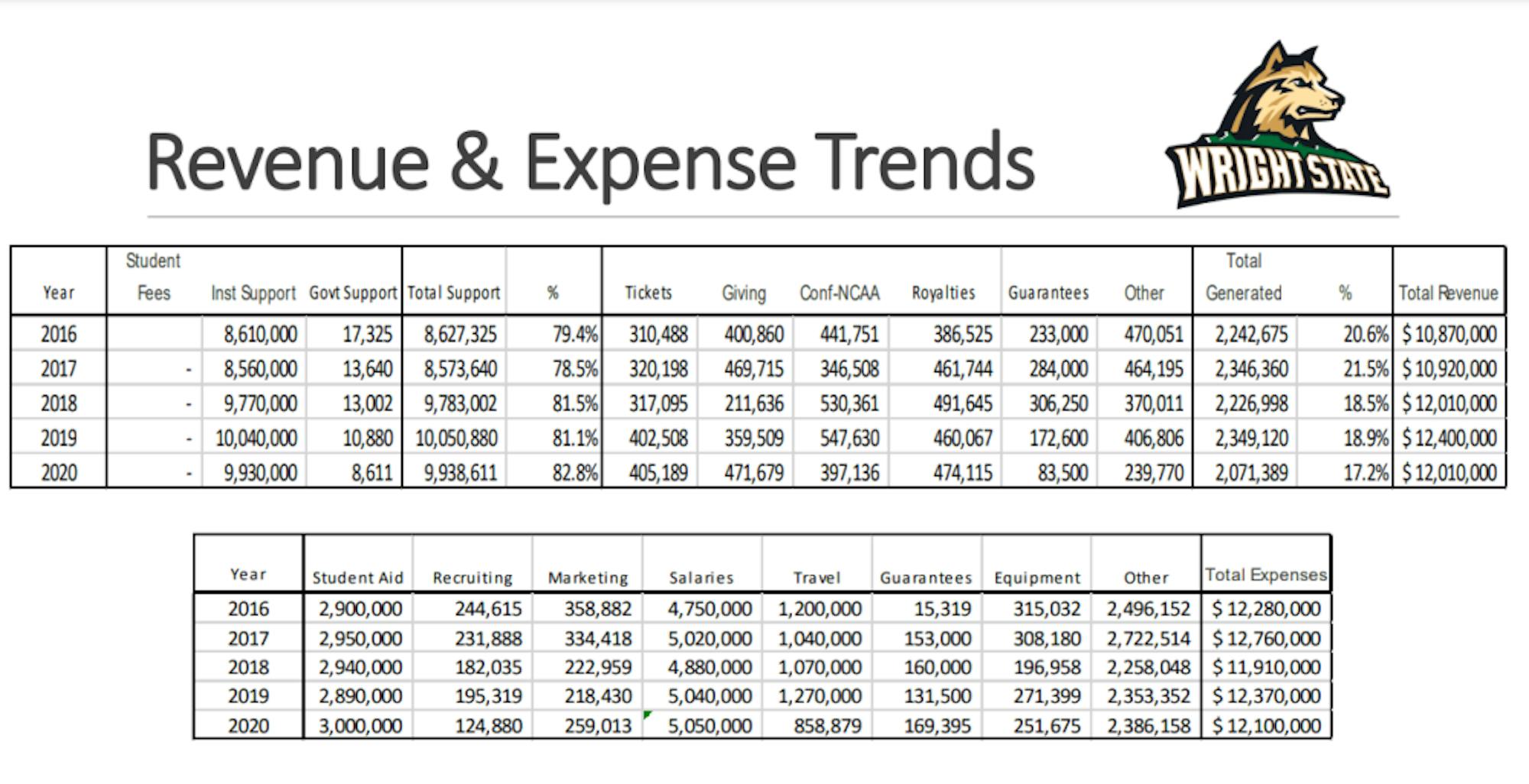Click the 'Total Revenue' column header
This screenshot has height=784, width=1529.
pos(1448,293)
